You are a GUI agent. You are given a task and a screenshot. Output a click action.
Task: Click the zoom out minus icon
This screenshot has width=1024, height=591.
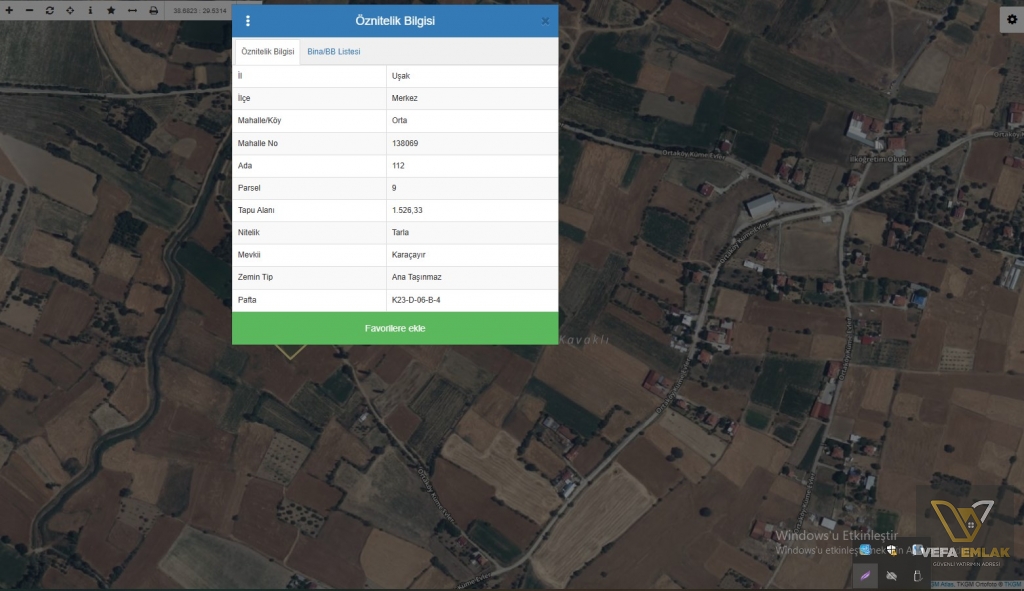point(29,10)
